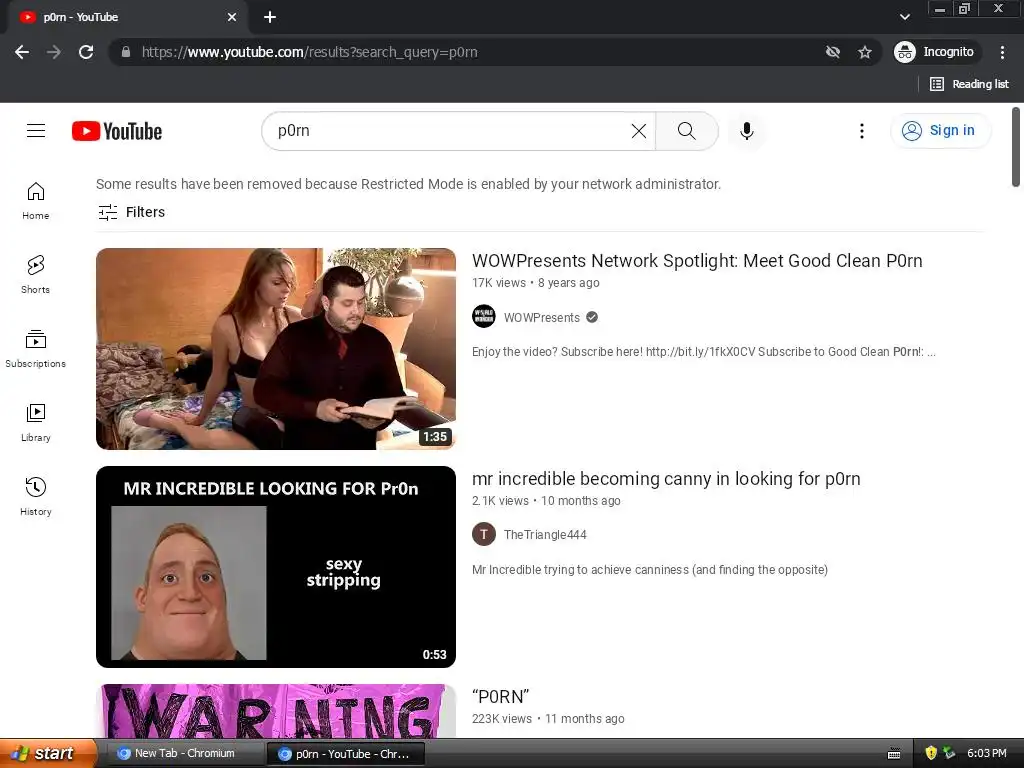Click the Sign in button
The width and height of the screenshot is (1024, 768).
(x=940, y=131)
